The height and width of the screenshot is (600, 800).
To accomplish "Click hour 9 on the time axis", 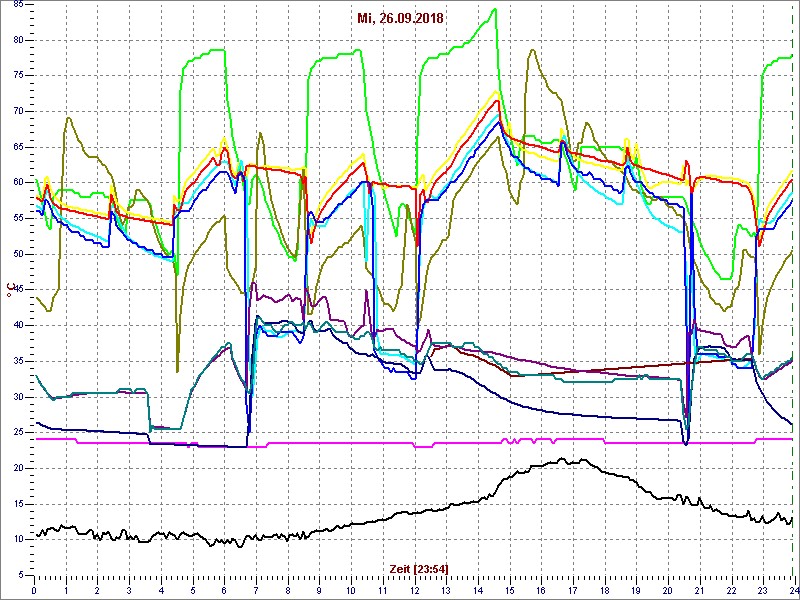I will pos(319,590).
